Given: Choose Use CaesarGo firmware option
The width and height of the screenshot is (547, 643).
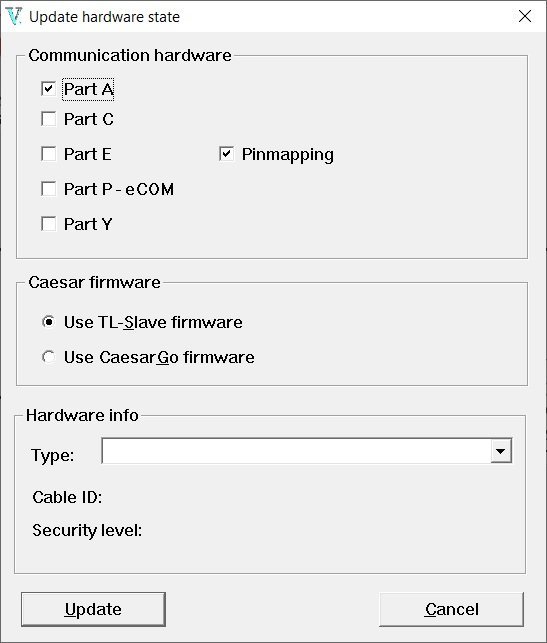Looking at the screenshot, I should coord(48,357).
